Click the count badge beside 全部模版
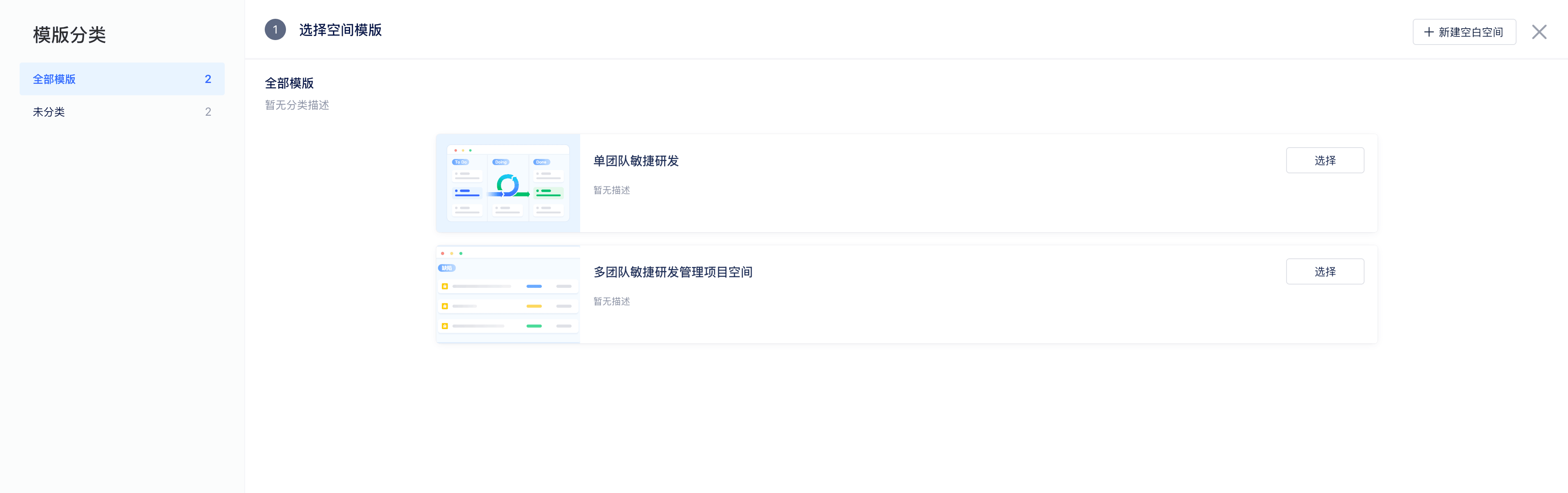 click(x=208, y=79)
